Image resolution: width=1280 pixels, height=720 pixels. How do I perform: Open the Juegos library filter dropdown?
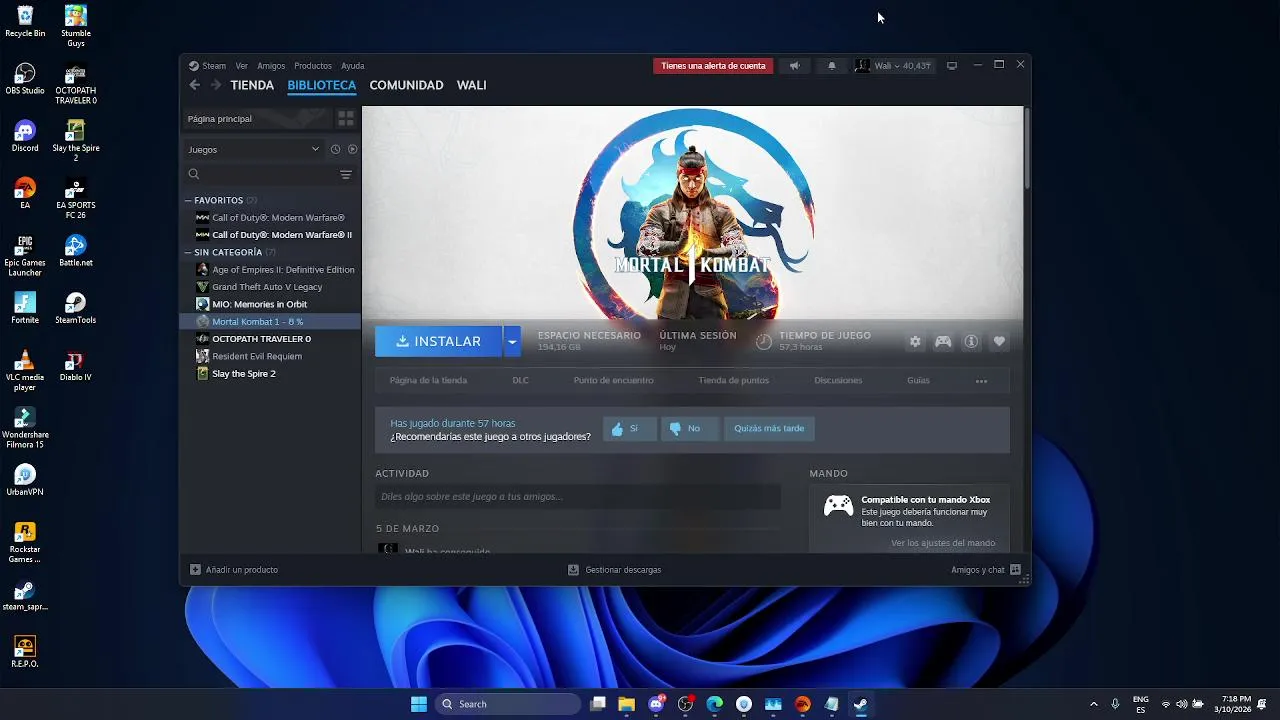[254, 149]
